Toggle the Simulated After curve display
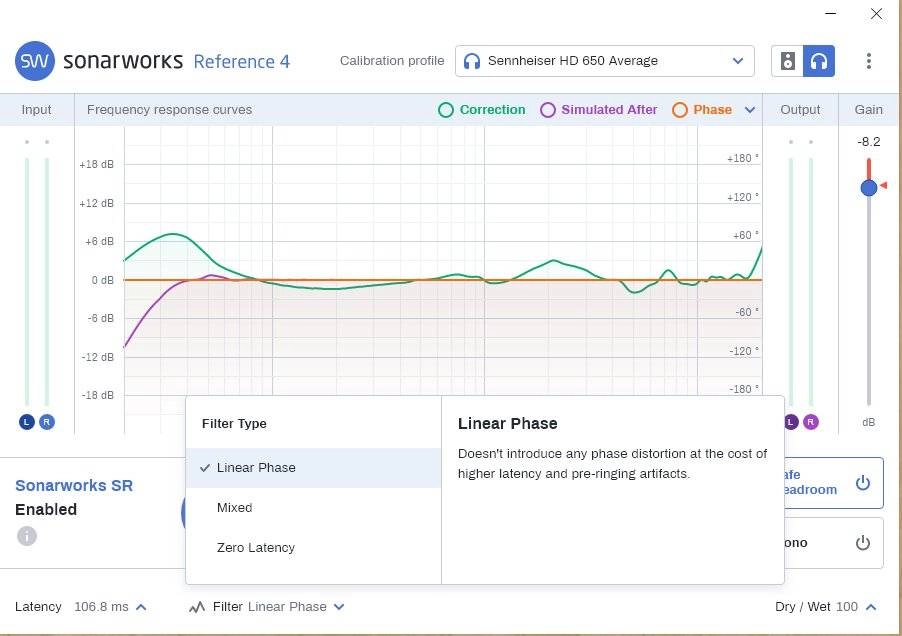This screenshot has width=902, height=636. [x=598, y=110]
